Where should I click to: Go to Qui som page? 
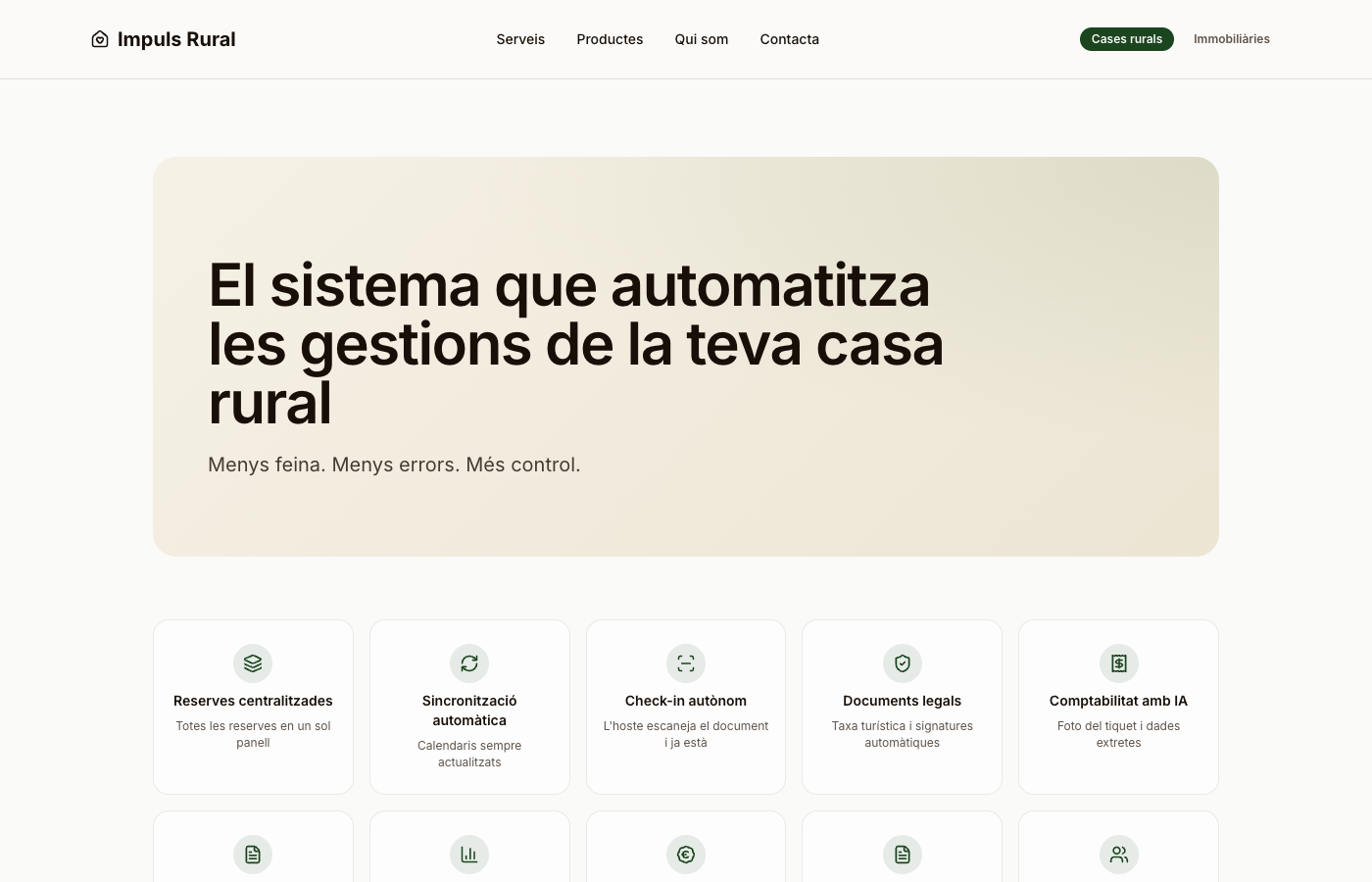(x=702, y=39)
